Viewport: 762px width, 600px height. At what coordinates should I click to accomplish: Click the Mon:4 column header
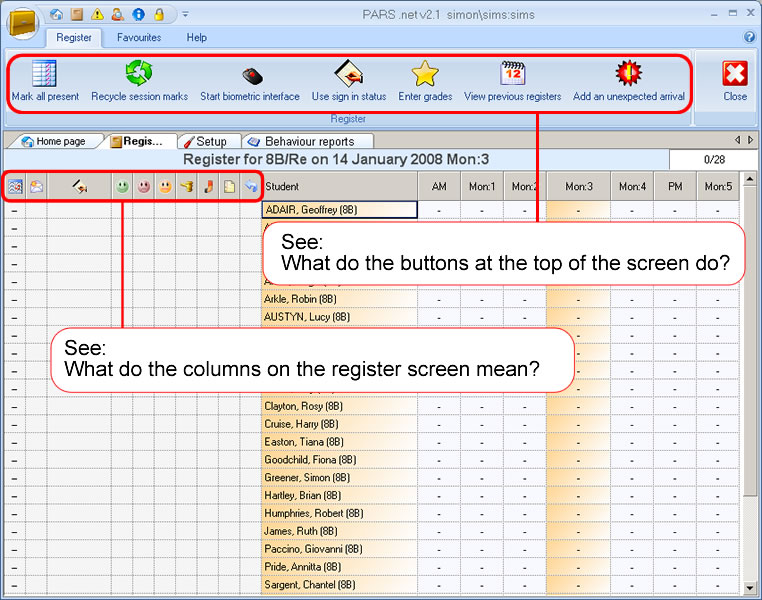[x=632, y=186]
